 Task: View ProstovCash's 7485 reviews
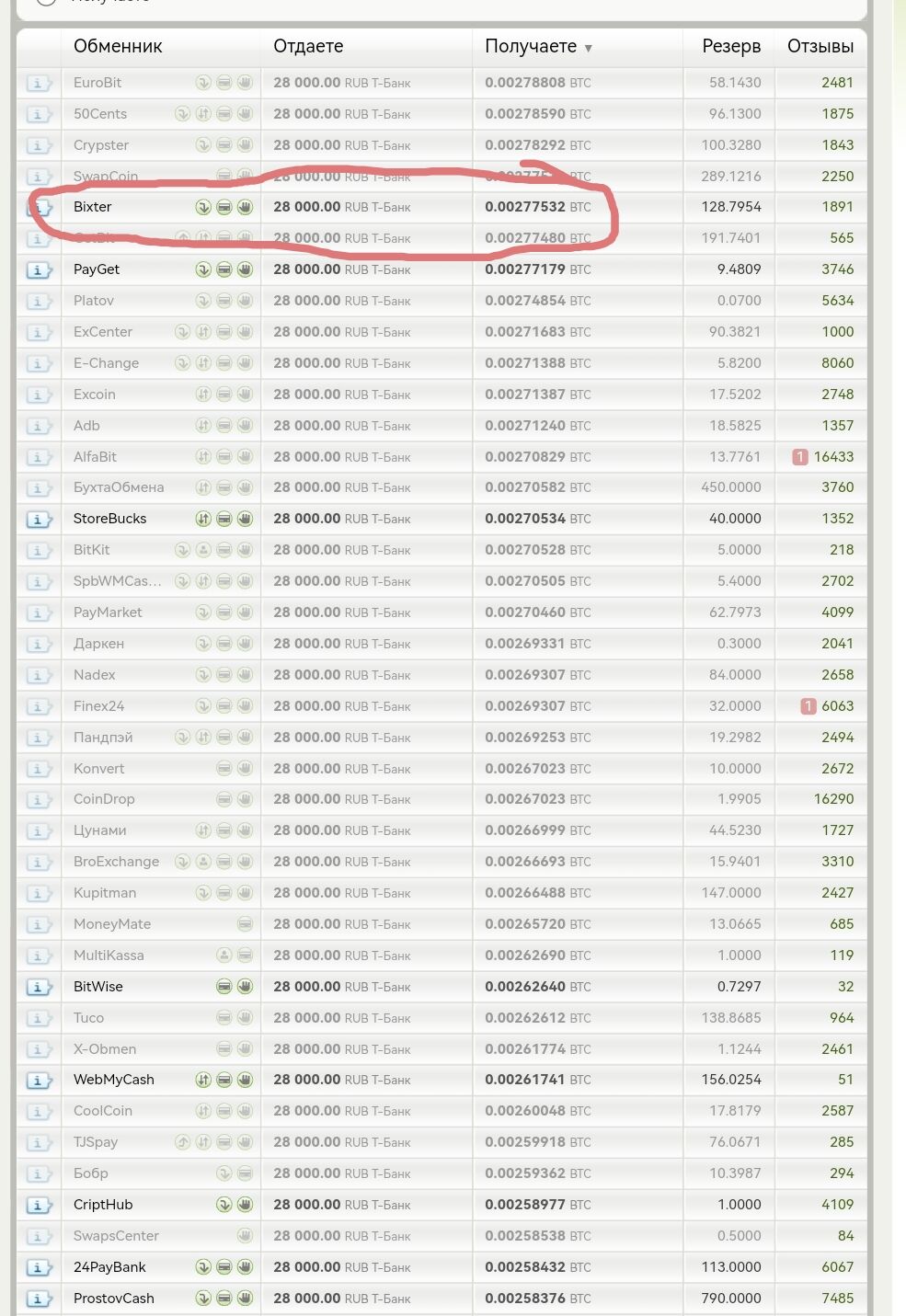pyautogui.click(x=837, y=1299)
